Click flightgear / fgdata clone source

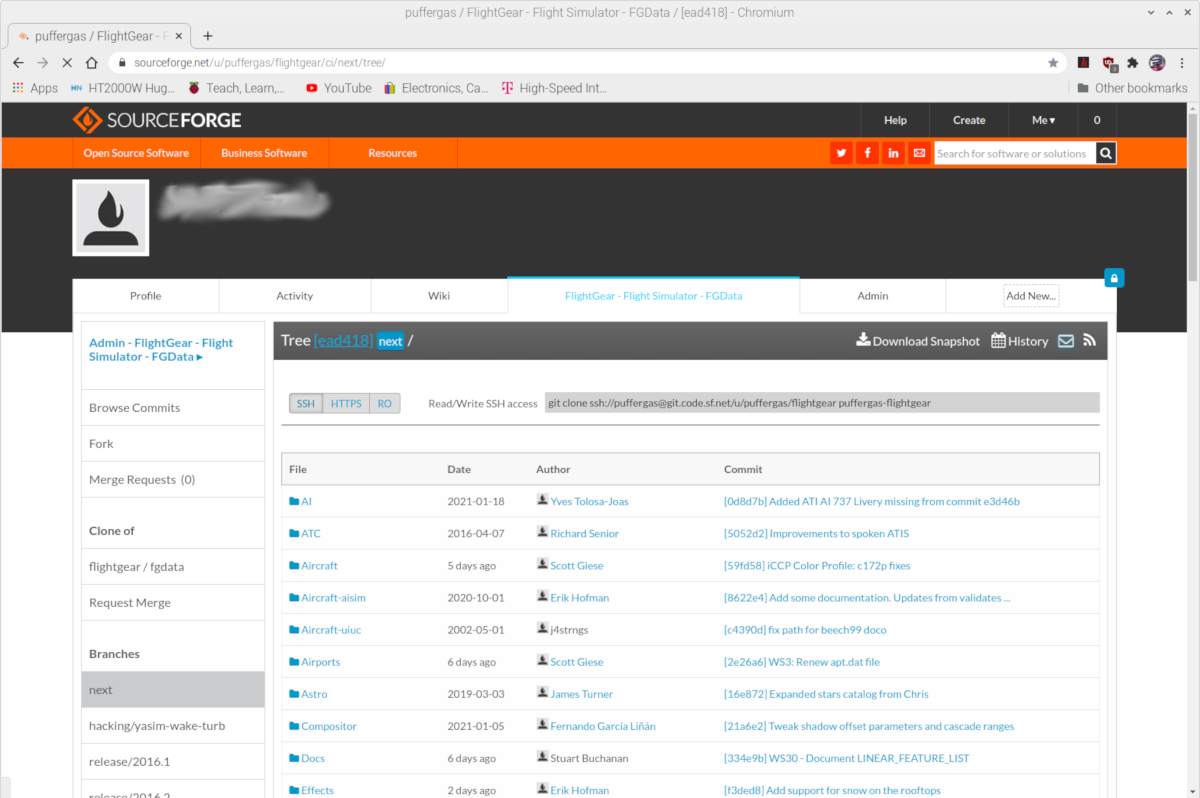coord(173,567)
